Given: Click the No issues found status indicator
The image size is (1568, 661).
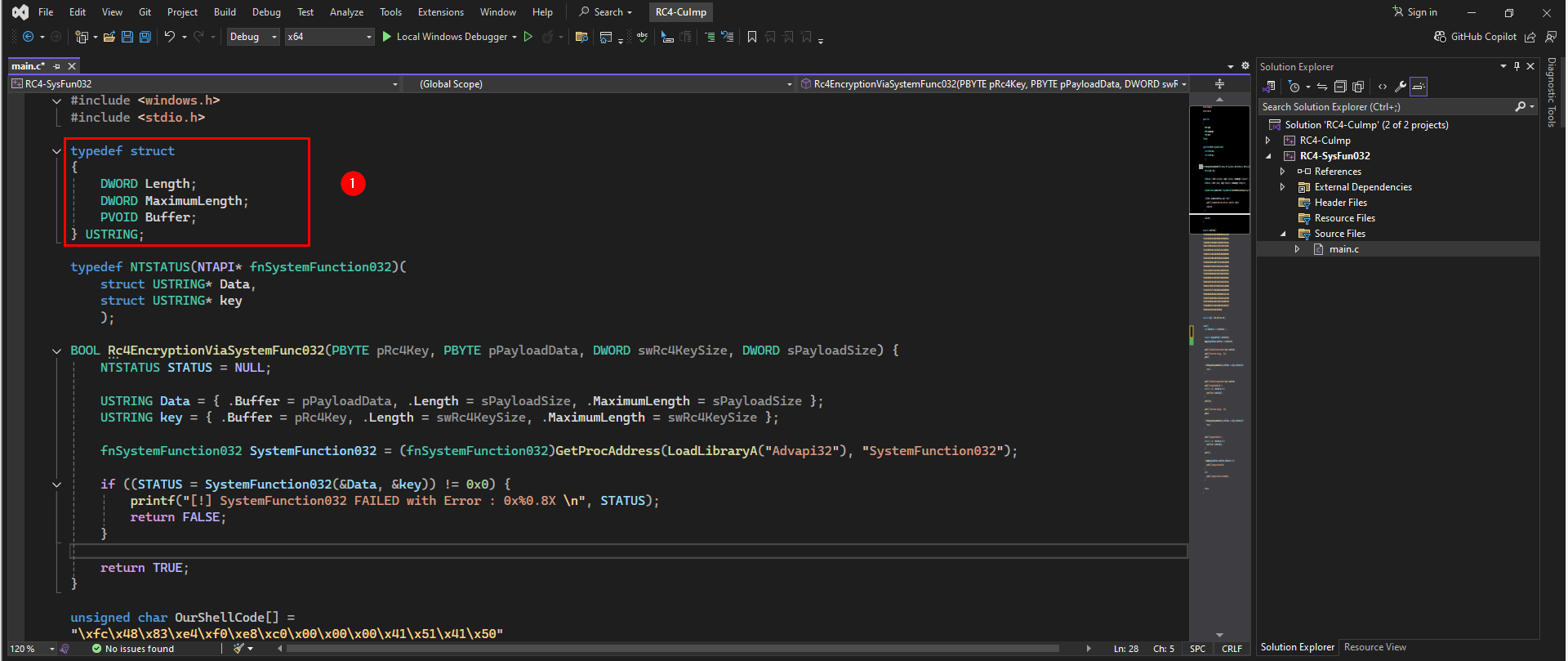Looking at the screenshot, I should pos(132,649).
